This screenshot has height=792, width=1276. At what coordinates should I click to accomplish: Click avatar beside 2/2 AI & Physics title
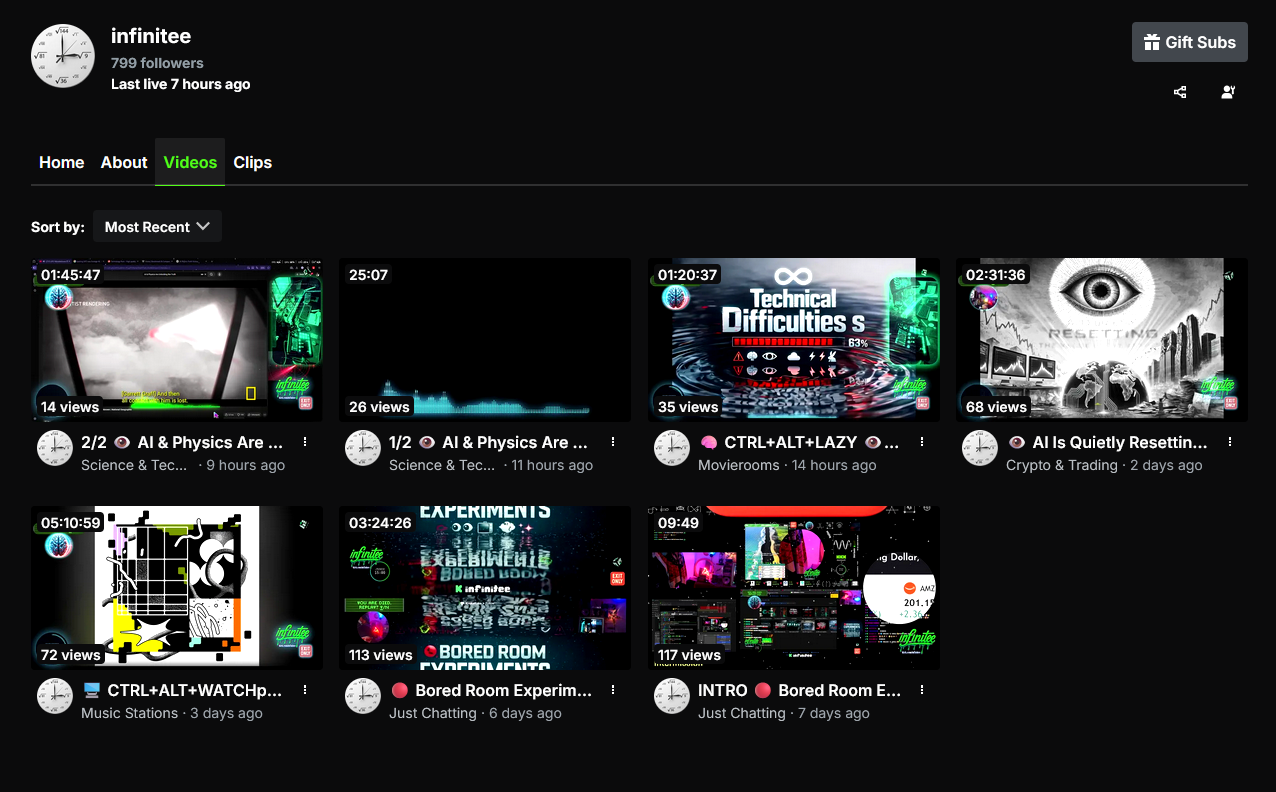point(55,448)
